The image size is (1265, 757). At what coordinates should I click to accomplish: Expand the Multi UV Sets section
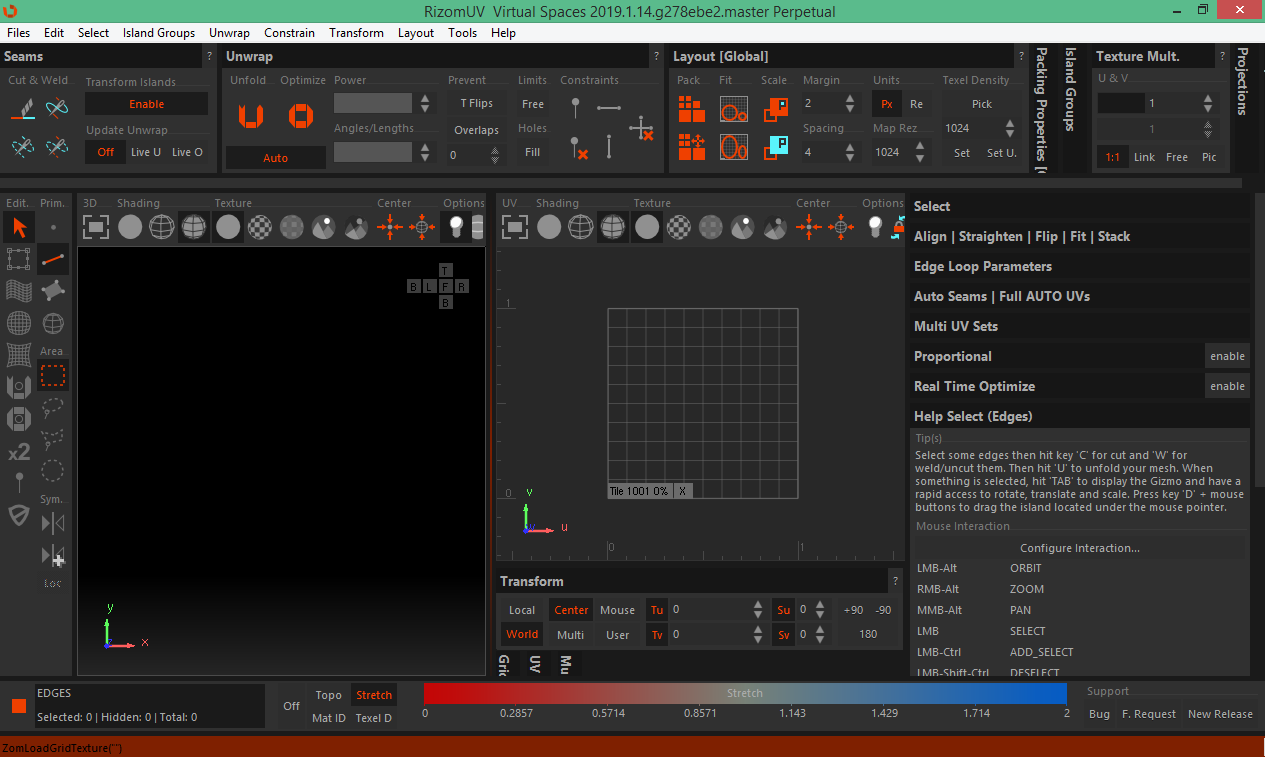click(x=955, y=327)
